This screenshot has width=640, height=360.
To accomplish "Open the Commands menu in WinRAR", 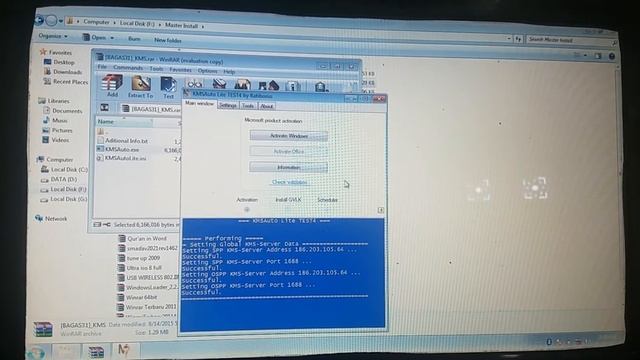I will point(128,68).
